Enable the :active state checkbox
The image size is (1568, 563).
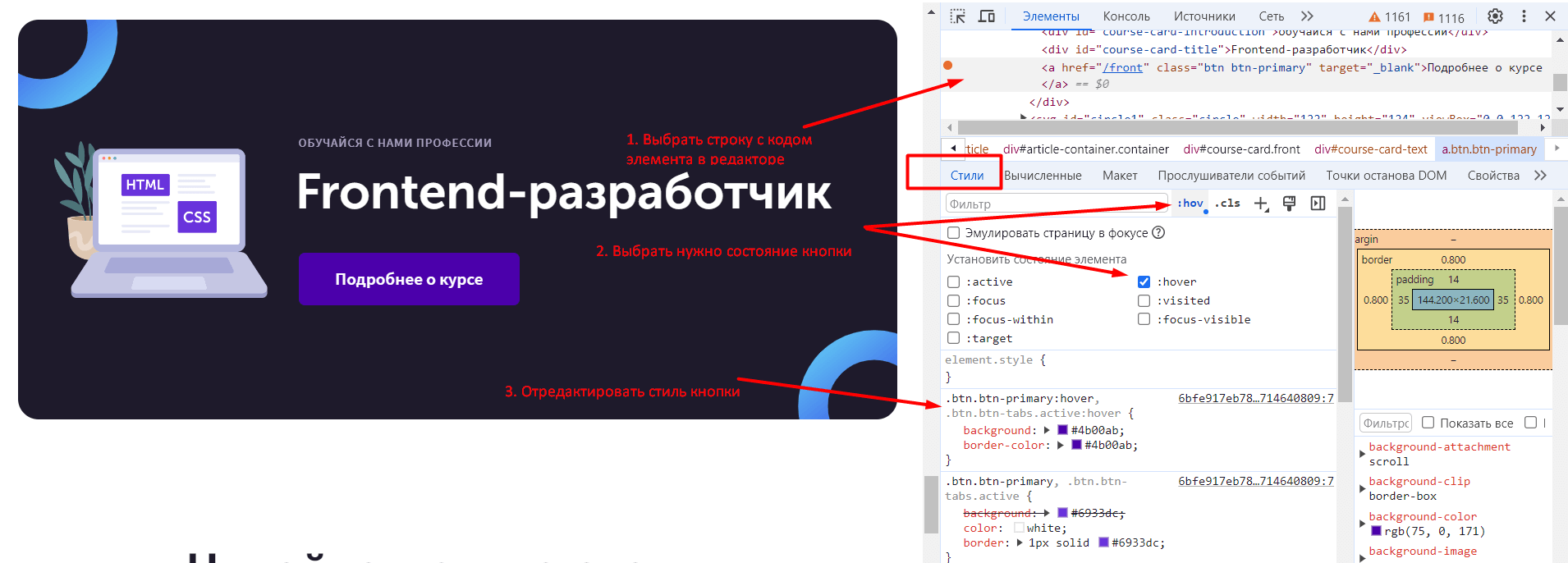coord(953,281)
